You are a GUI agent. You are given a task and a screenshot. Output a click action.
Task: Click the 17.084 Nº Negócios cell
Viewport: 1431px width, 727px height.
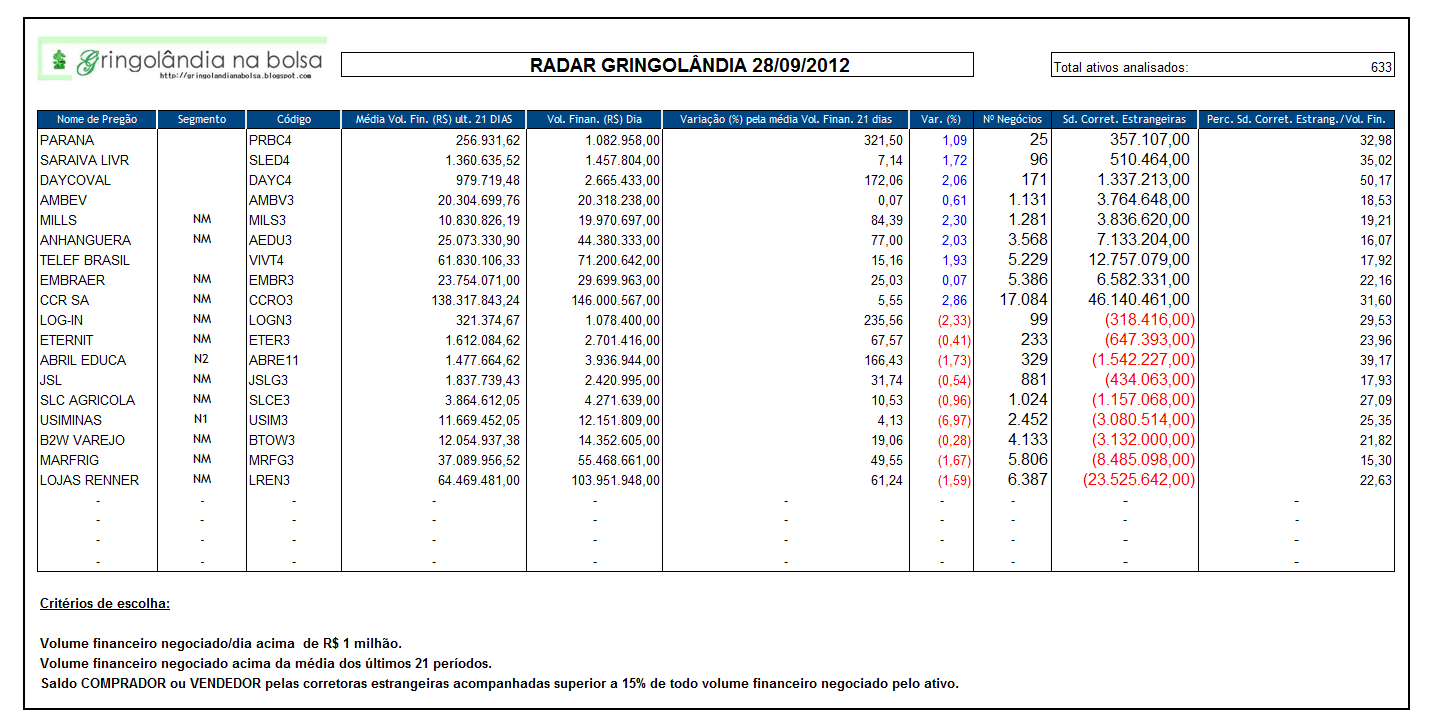click(1023, 299)
